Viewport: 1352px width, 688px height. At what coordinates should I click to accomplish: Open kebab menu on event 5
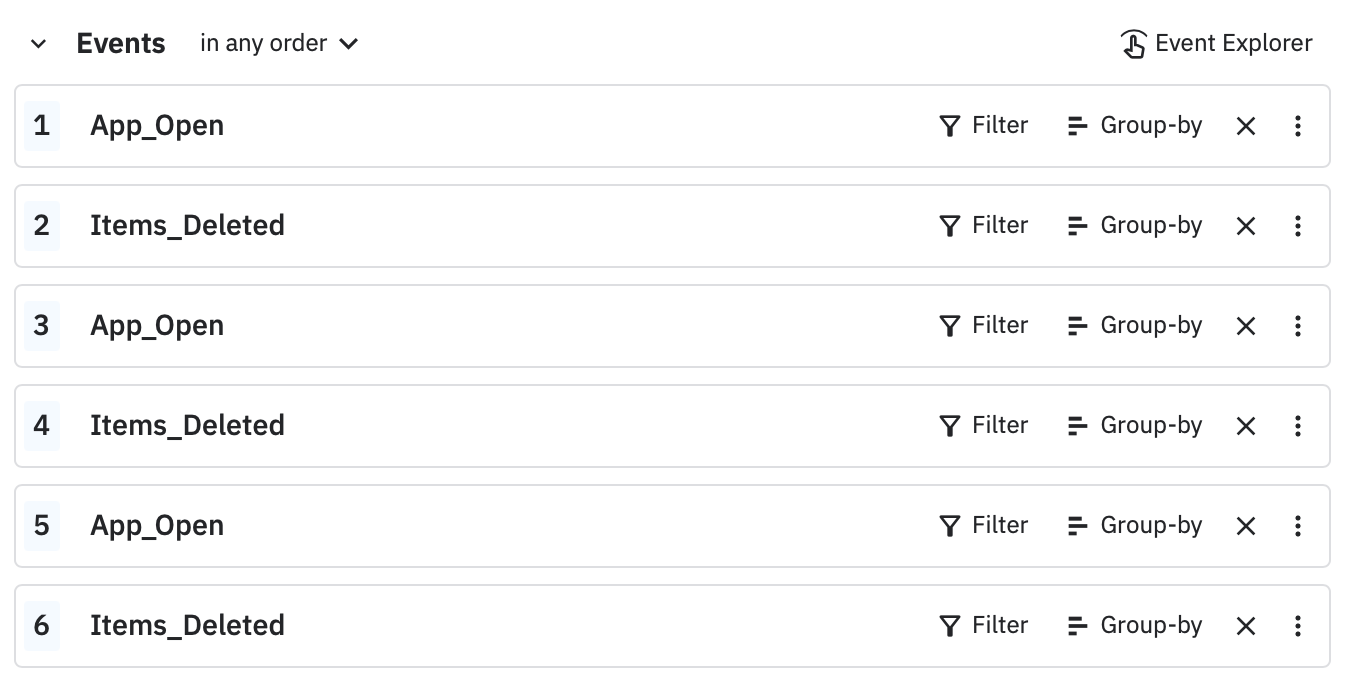pyautogui.click(x=1297, y=526)
